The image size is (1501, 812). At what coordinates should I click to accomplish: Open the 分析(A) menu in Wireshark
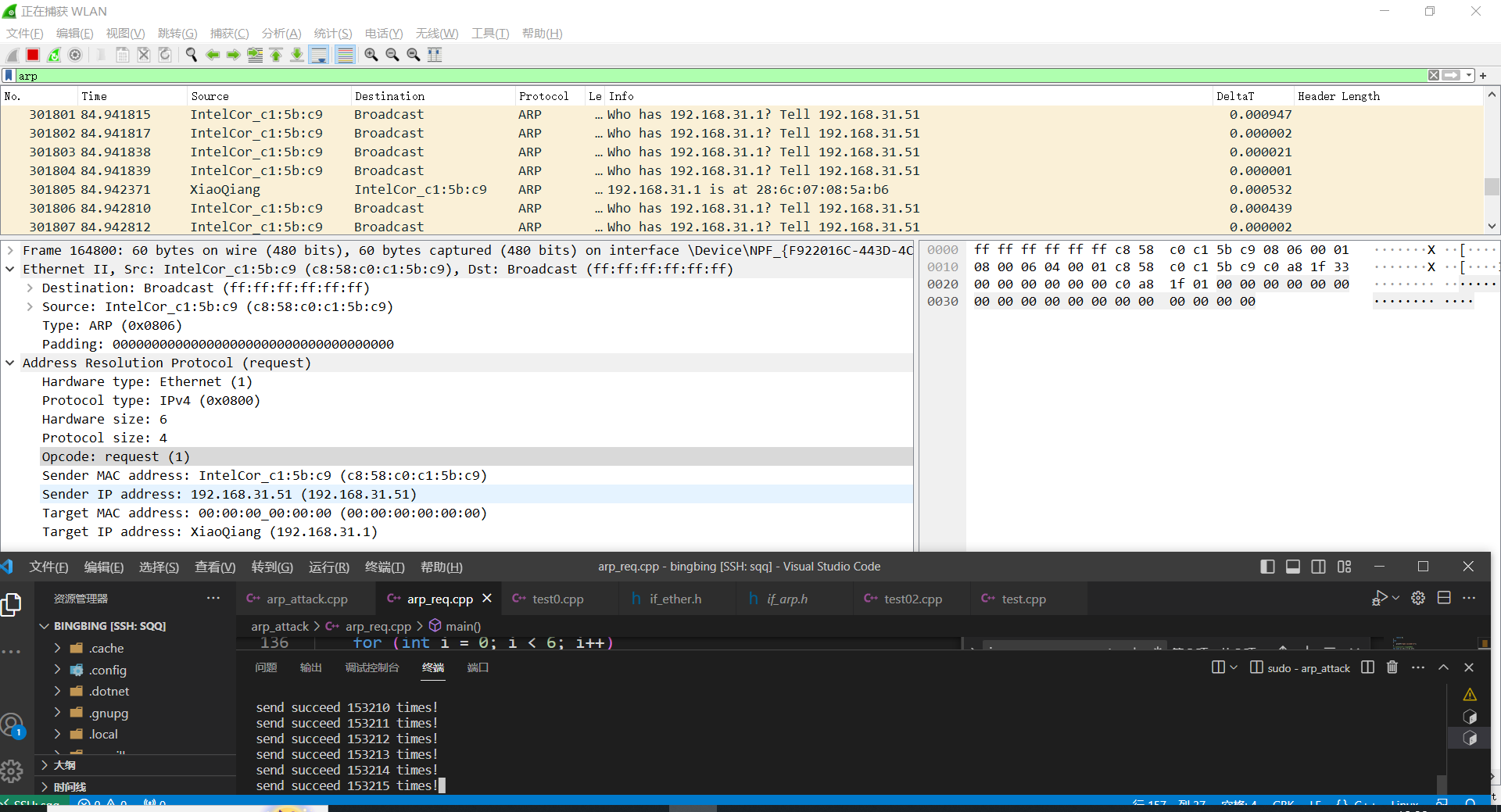pyautogui.click(x=281, y=34)
